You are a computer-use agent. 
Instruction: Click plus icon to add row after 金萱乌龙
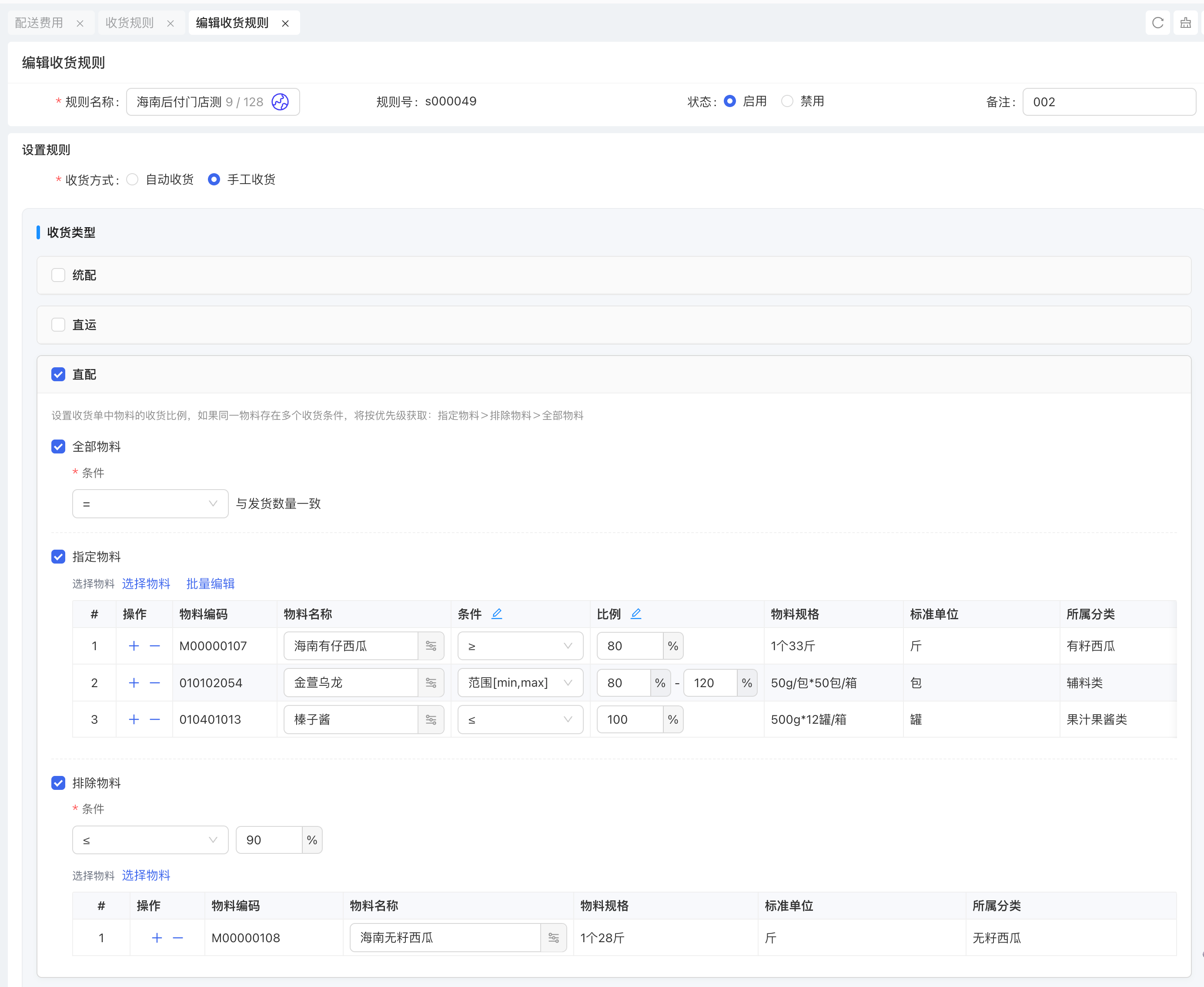[x=134, y=682]
